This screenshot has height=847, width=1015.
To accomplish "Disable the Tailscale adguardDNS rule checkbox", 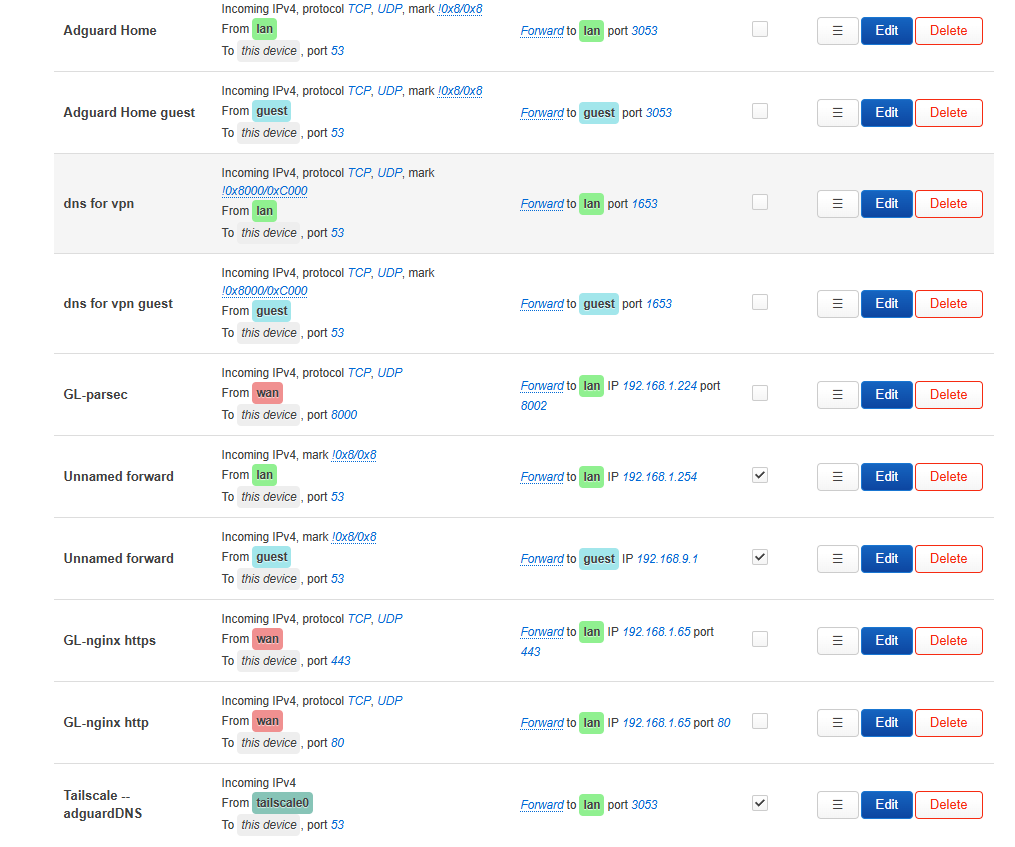I will coord(760,803).
